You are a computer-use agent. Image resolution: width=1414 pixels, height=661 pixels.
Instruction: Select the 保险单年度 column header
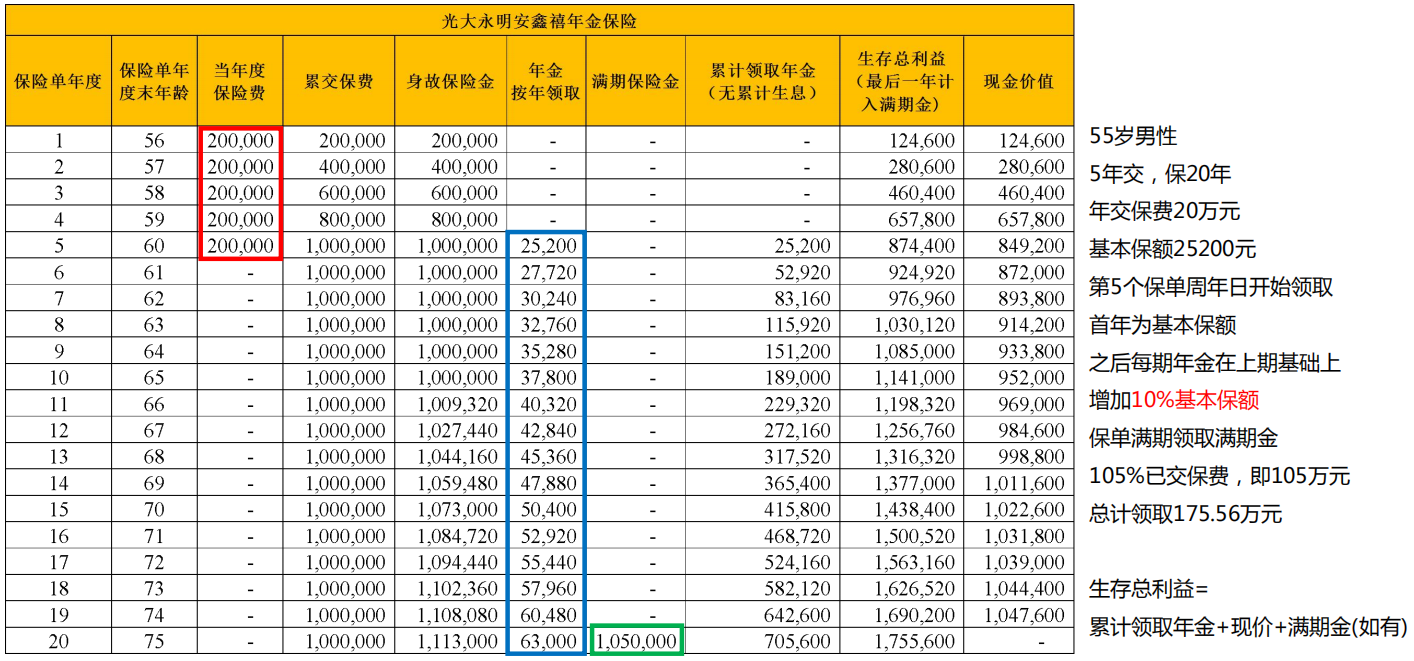point(58,82)
